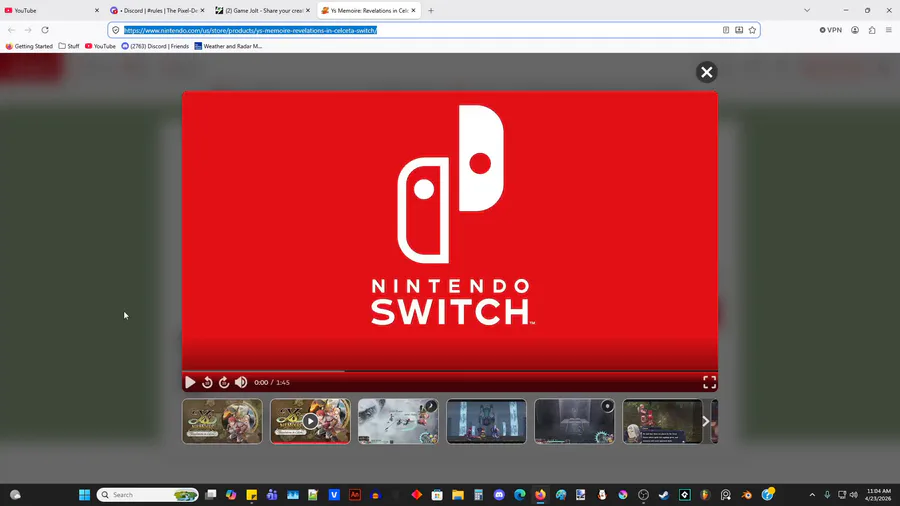Open the clock and calendar flyout
900x506 pixels.
[x=878, y=495]
